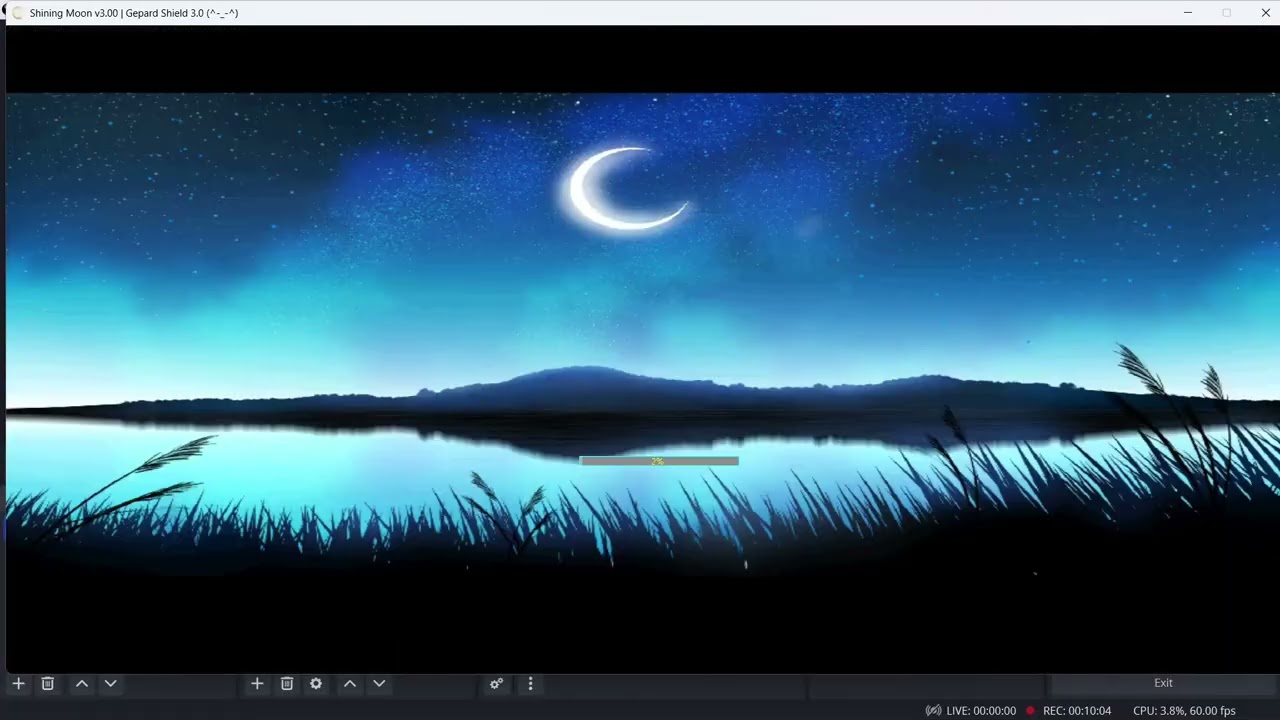This screenshot has width=1280, height=720.
Task: Click the 2% loading progress bar
Action: tap(659, 461)
